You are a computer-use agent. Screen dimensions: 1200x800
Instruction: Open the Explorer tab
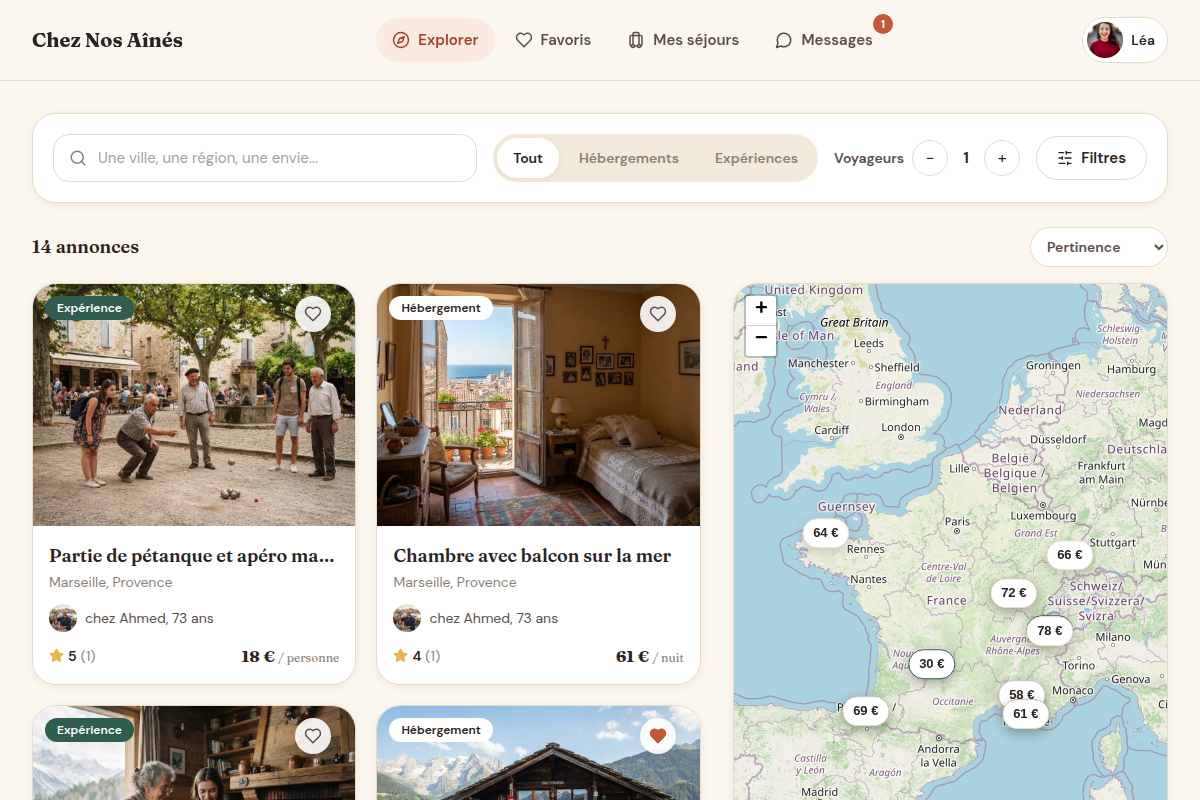435,40
